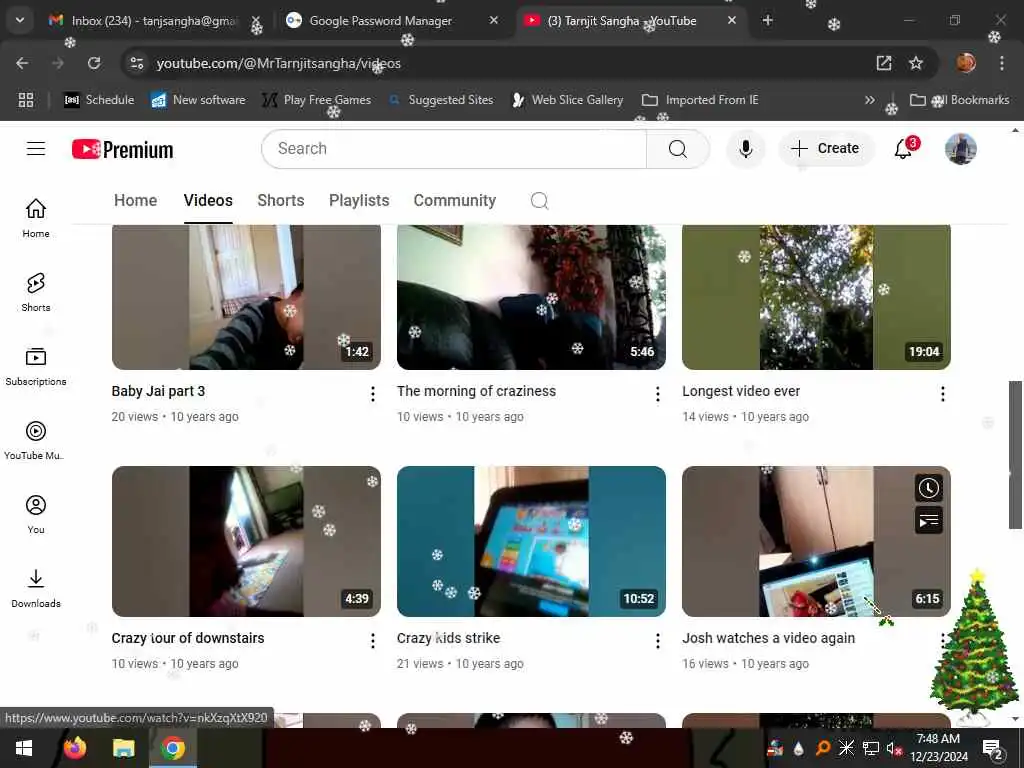This screenshot has width=1024, height=768.
Task: Add Josh watches a video to Watch later
Action: (928, 488)
